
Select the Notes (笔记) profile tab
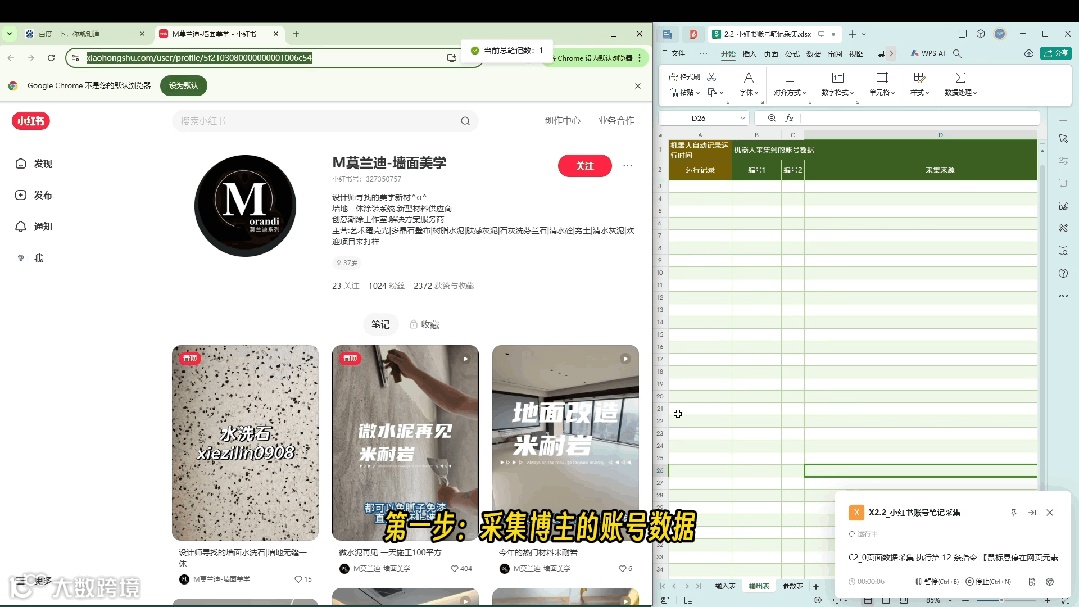click(381, 324)
